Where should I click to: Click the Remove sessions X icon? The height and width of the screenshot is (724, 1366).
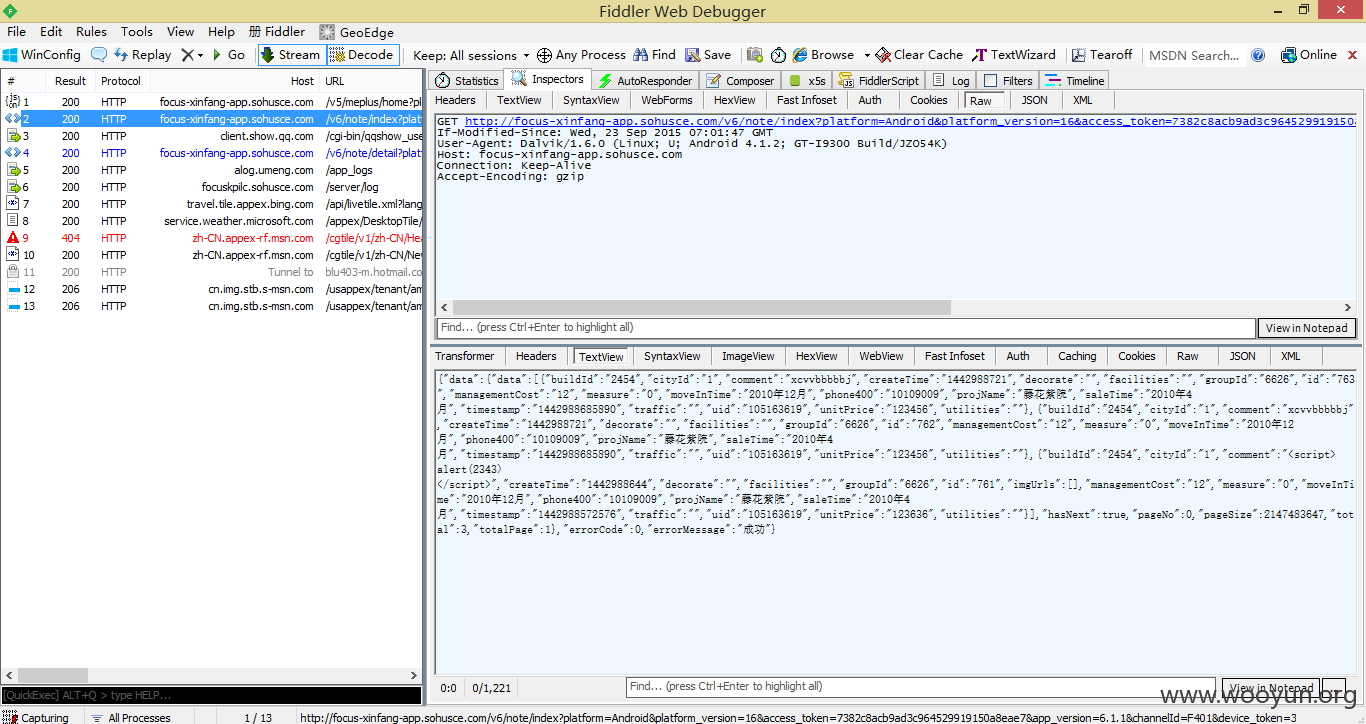187,55
